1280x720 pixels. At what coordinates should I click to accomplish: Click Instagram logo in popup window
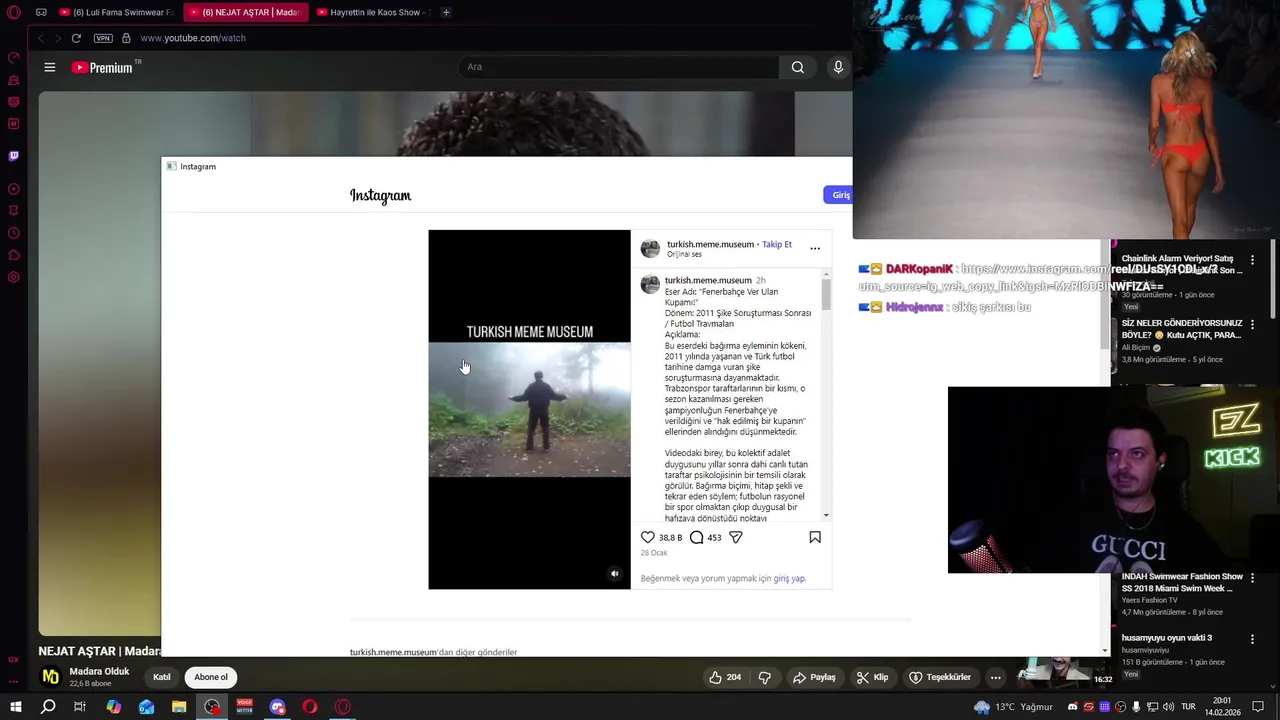380,195
